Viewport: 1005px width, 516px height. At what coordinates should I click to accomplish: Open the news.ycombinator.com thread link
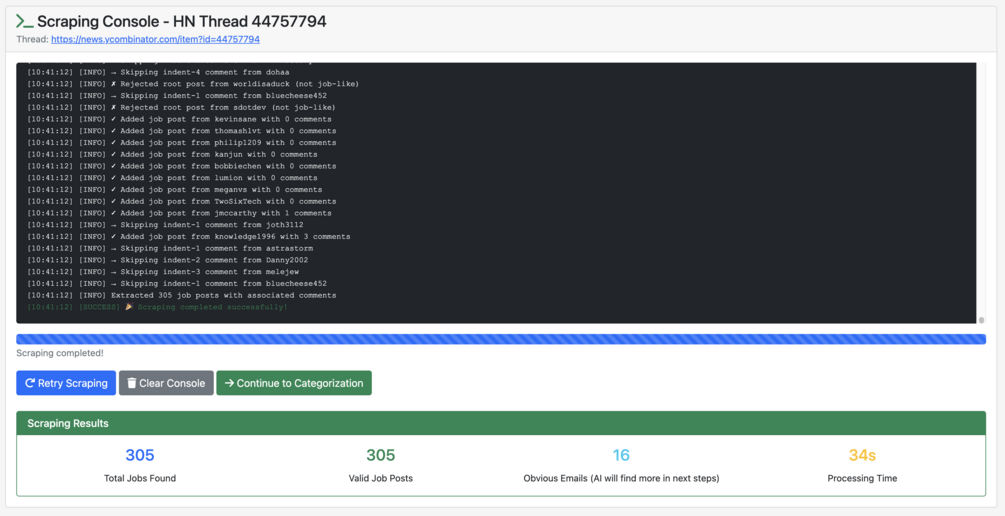(155, 39)
